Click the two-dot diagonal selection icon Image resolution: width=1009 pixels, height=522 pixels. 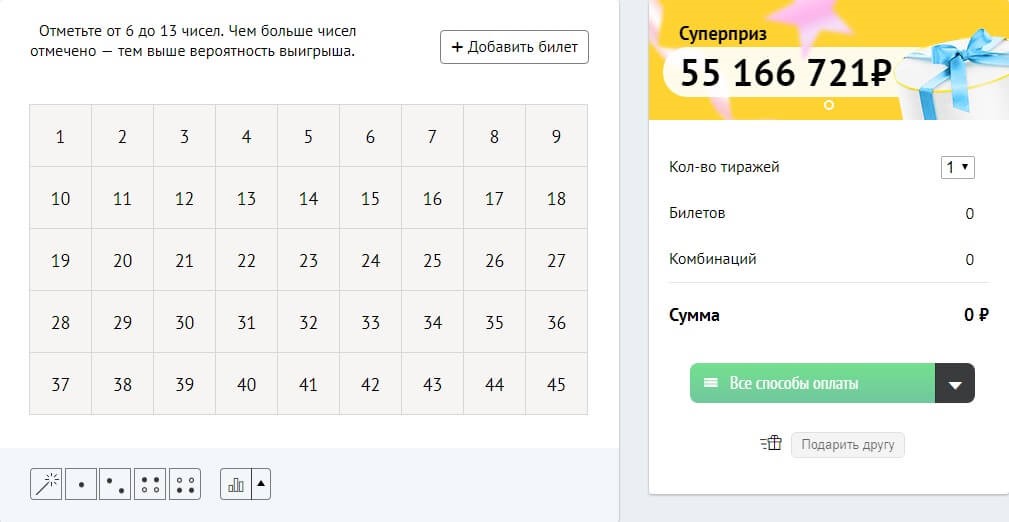[x=116, y=485]
